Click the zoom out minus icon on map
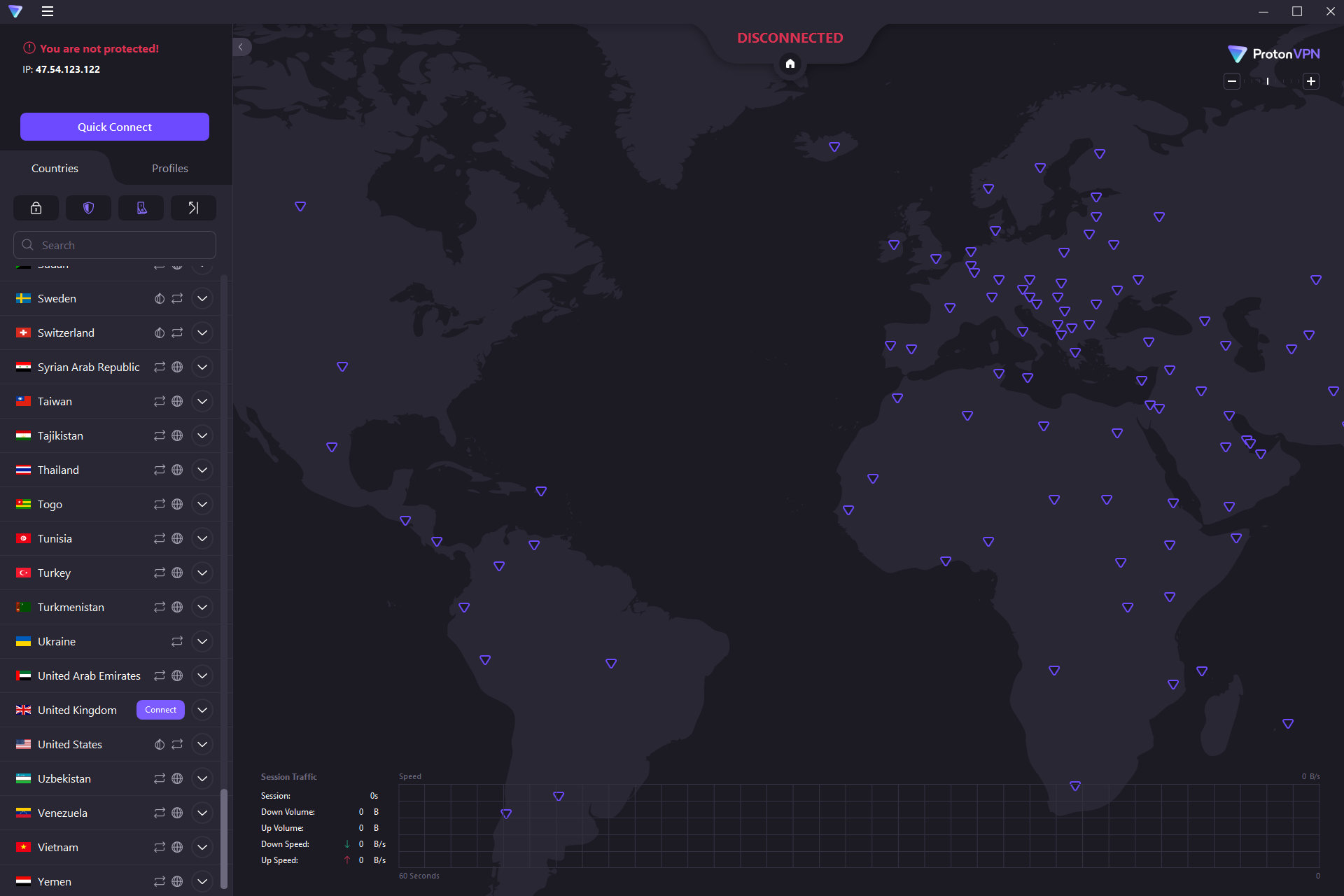 click(x=1231, y=82)
